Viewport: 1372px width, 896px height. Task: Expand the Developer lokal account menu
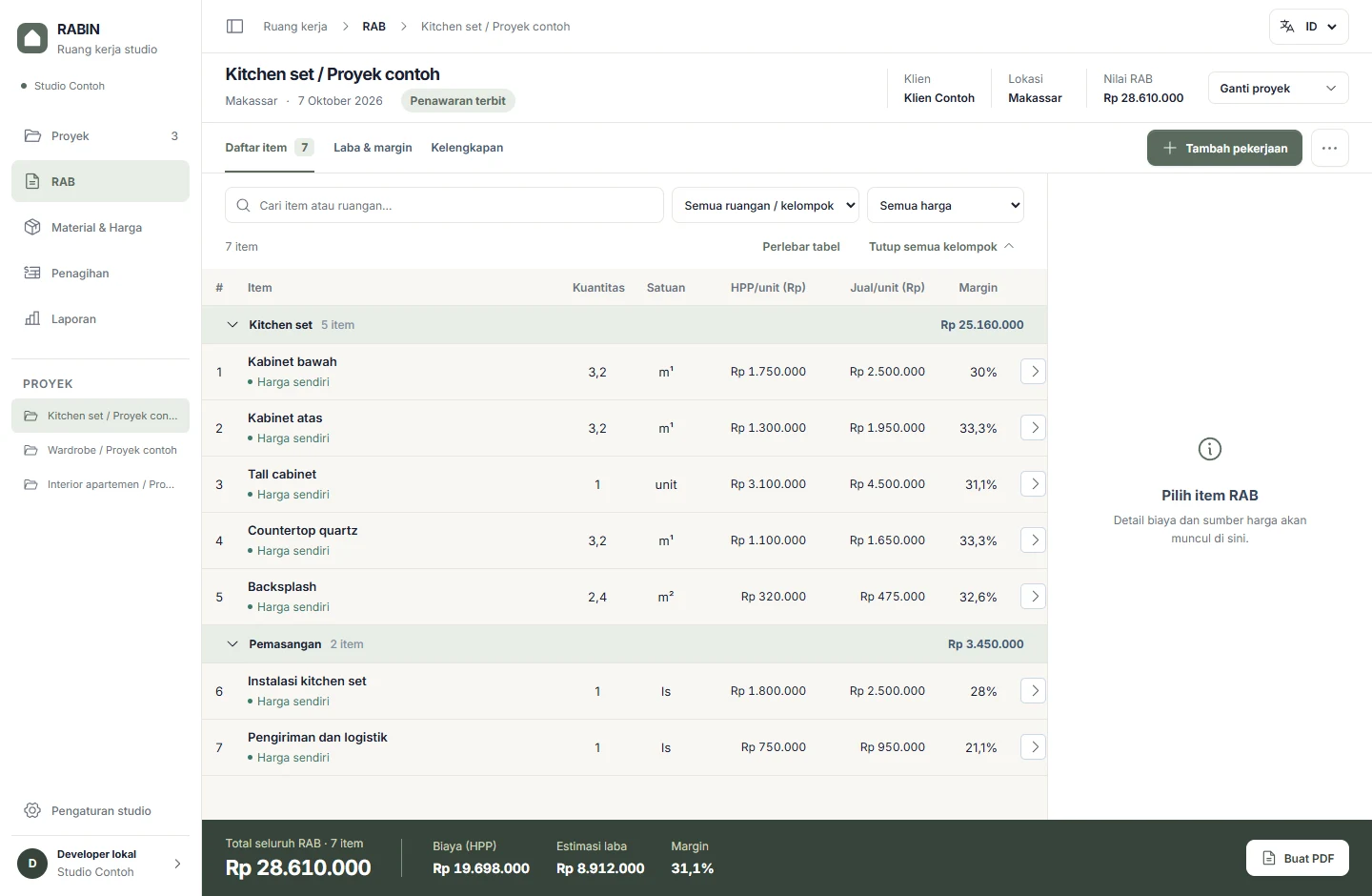(x=100, y=864)
